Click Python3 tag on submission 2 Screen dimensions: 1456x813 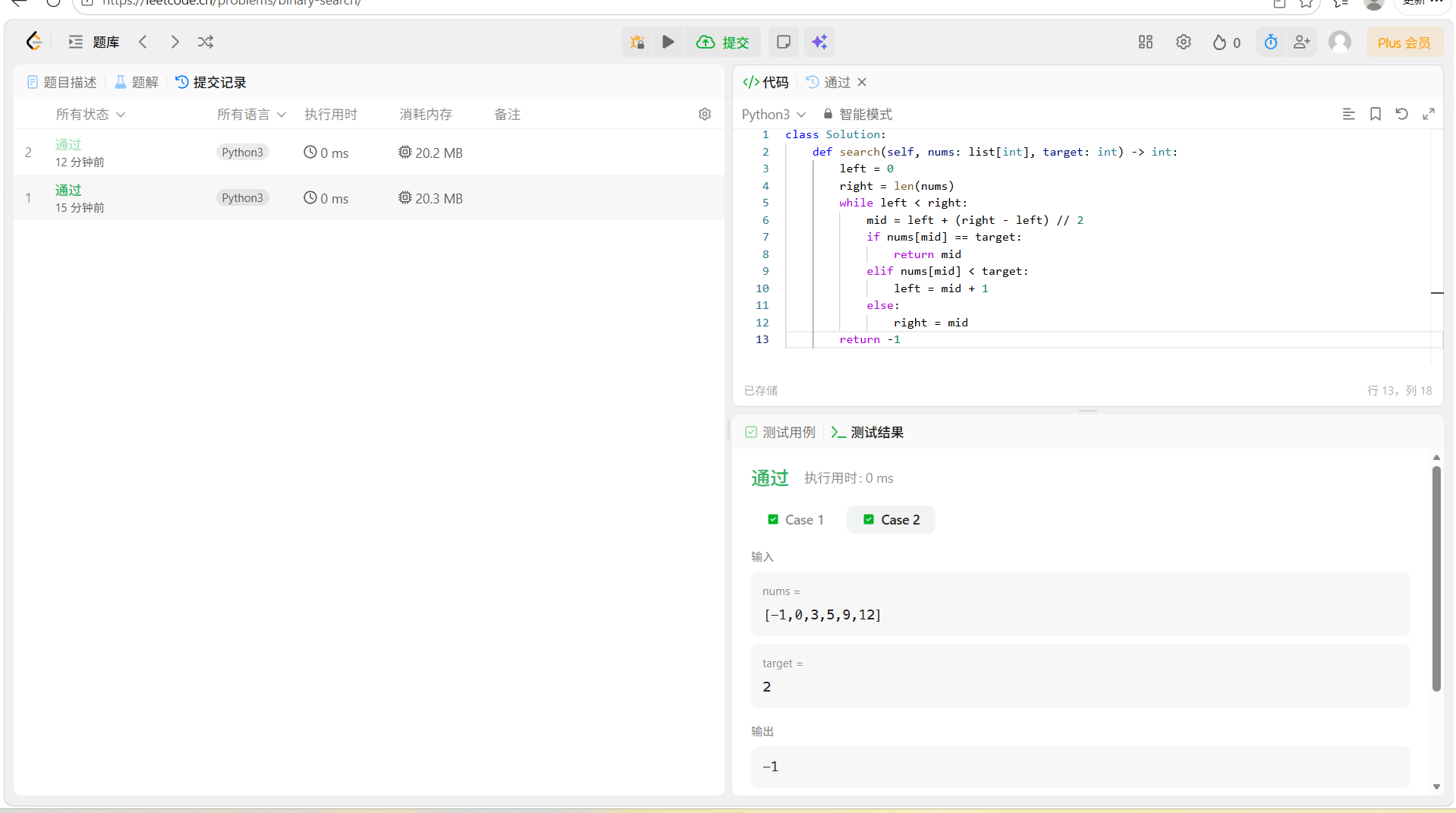(x=243, y=153)
